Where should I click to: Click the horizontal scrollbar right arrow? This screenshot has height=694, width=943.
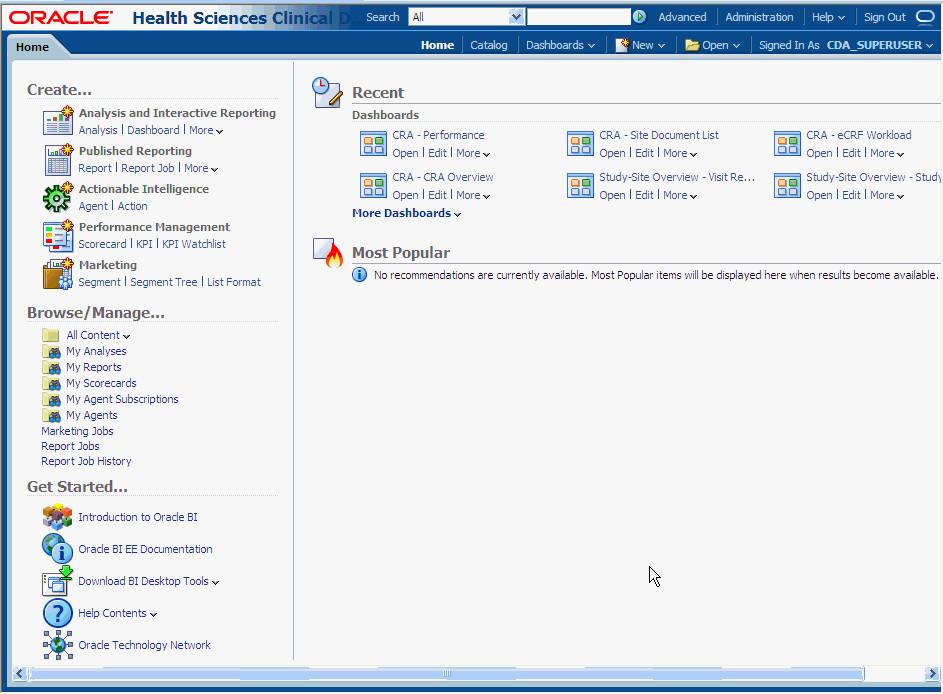932,674
